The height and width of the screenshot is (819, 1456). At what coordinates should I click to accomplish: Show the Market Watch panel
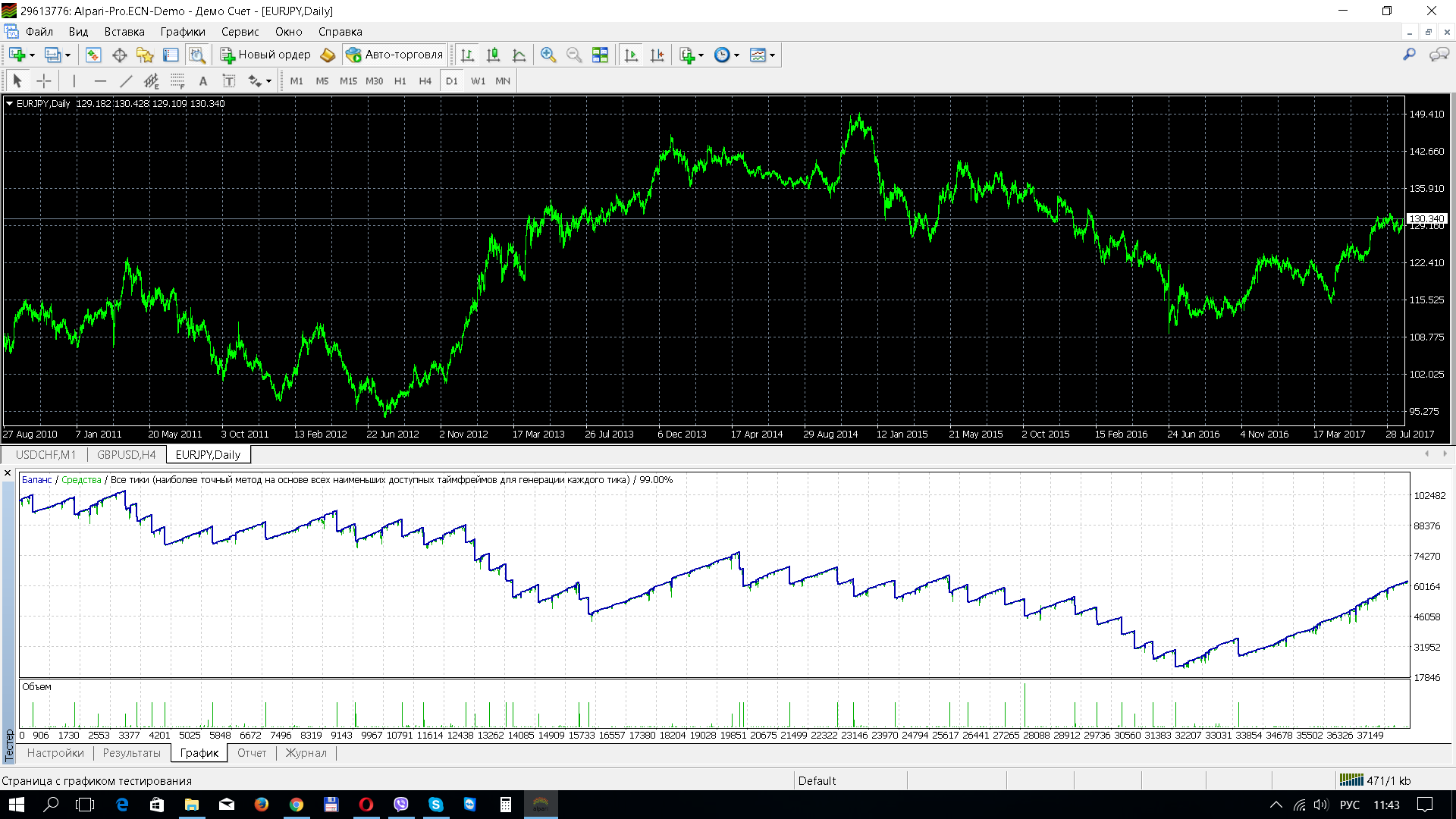[93, 55]
